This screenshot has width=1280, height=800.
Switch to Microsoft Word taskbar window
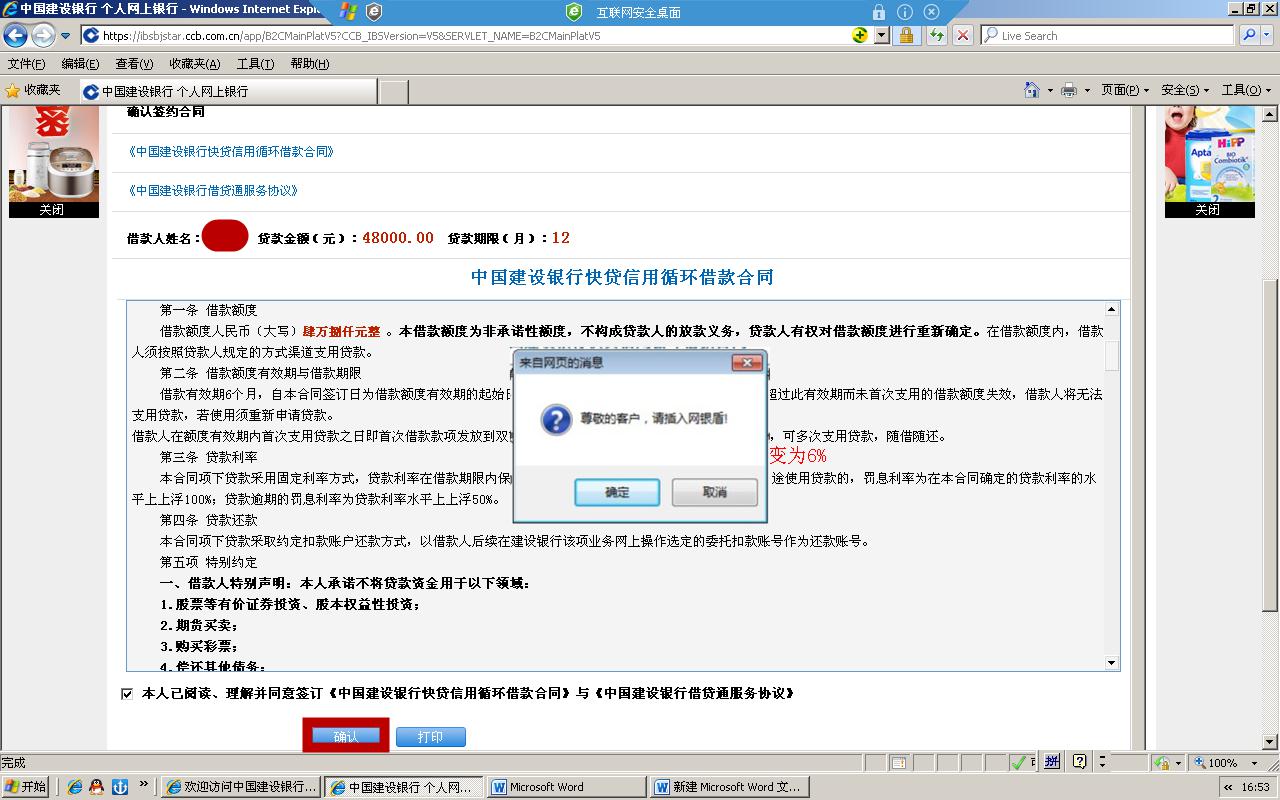[x=567, y=787]
